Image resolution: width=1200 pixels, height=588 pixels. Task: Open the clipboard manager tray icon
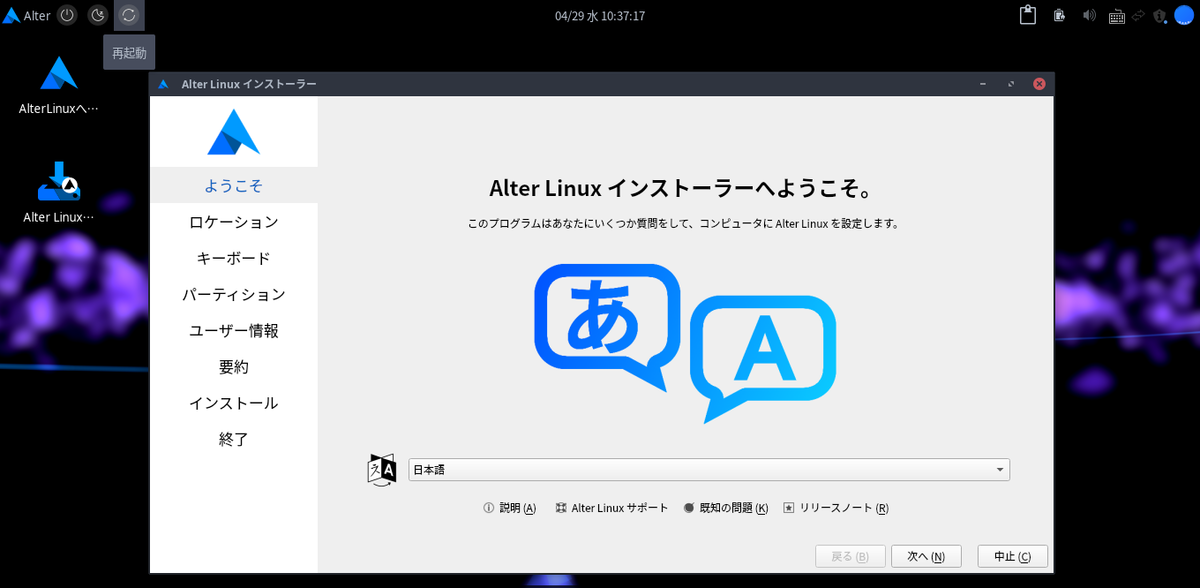[x=1027, y=15]
